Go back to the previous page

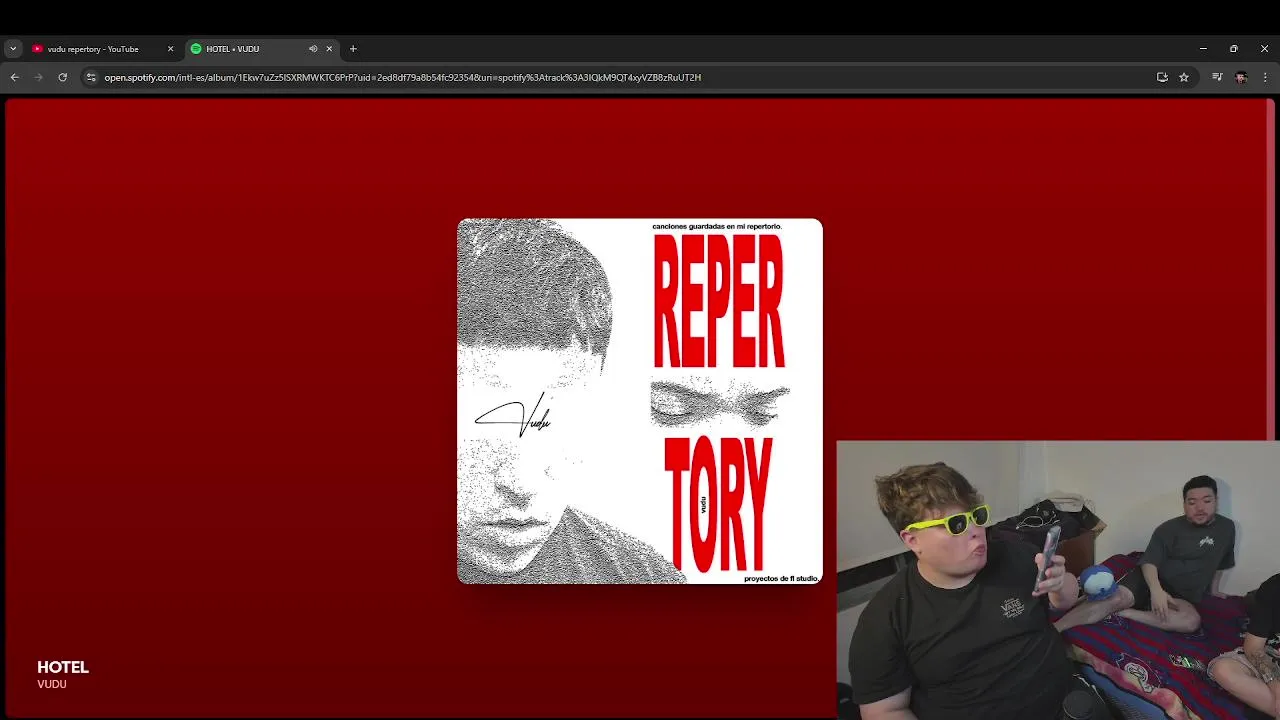(x=14, y=77)
